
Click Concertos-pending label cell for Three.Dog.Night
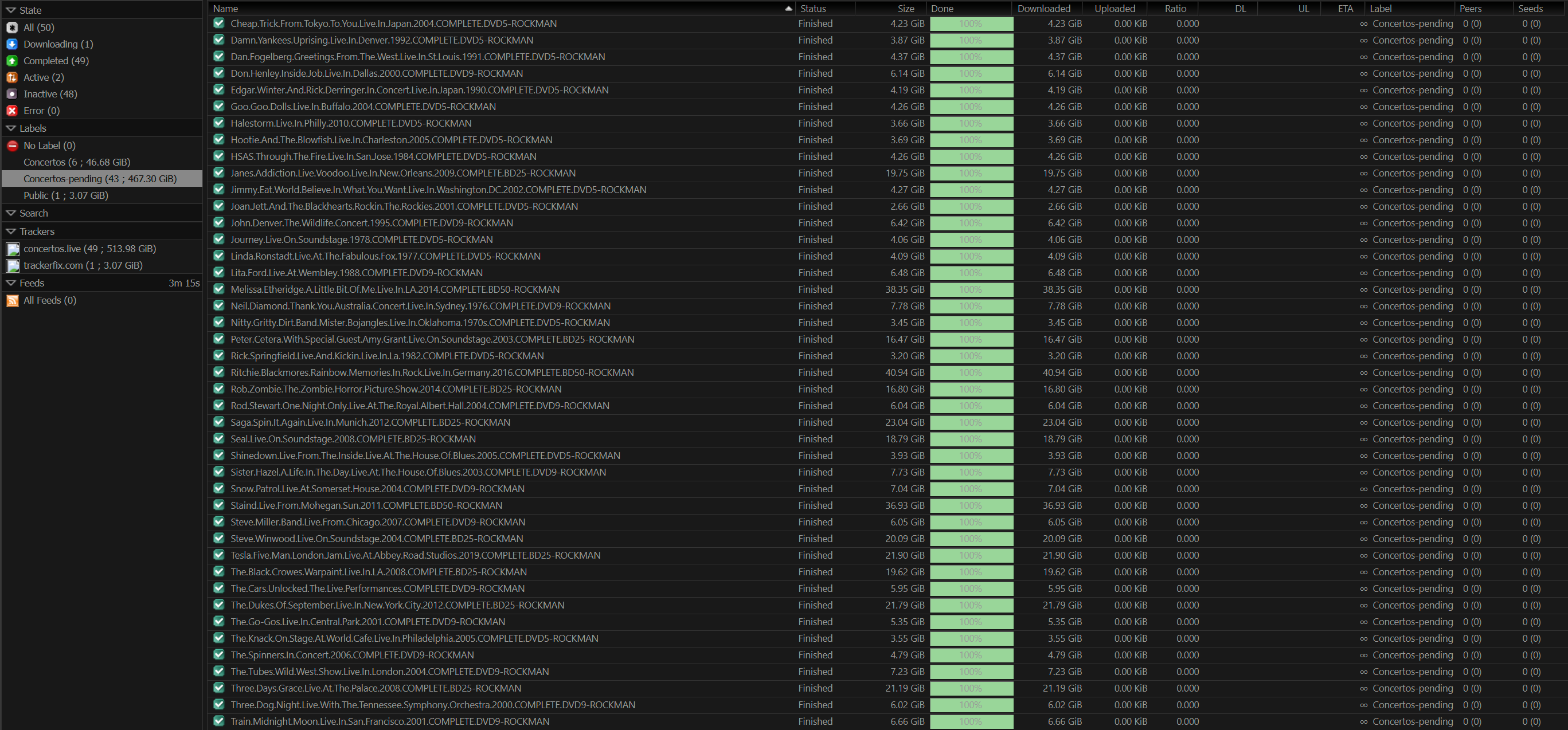1412,704
